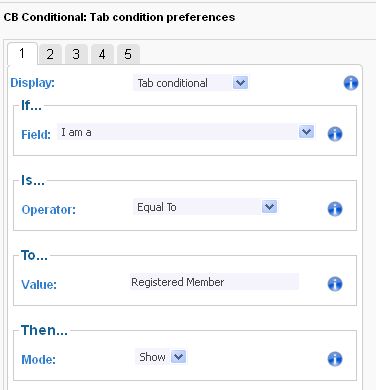Open the Mode 'Show' dropdown

point(161,357)
